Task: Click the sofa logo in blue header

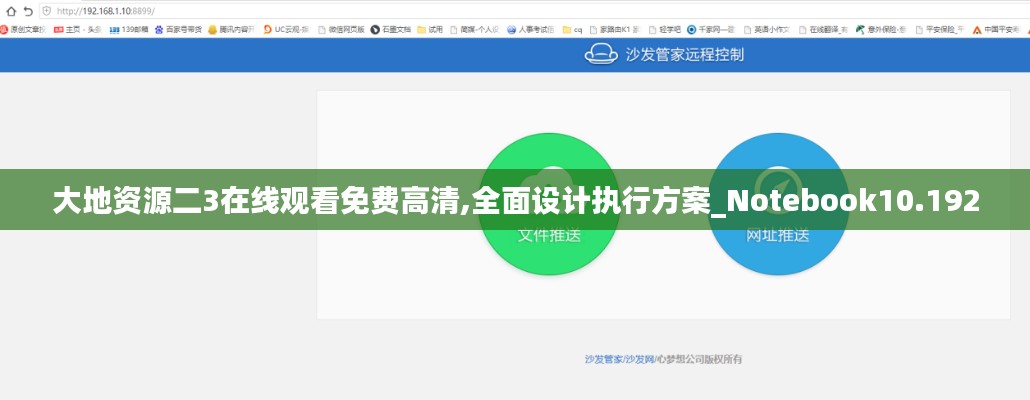Action: (x=601, y=54)
